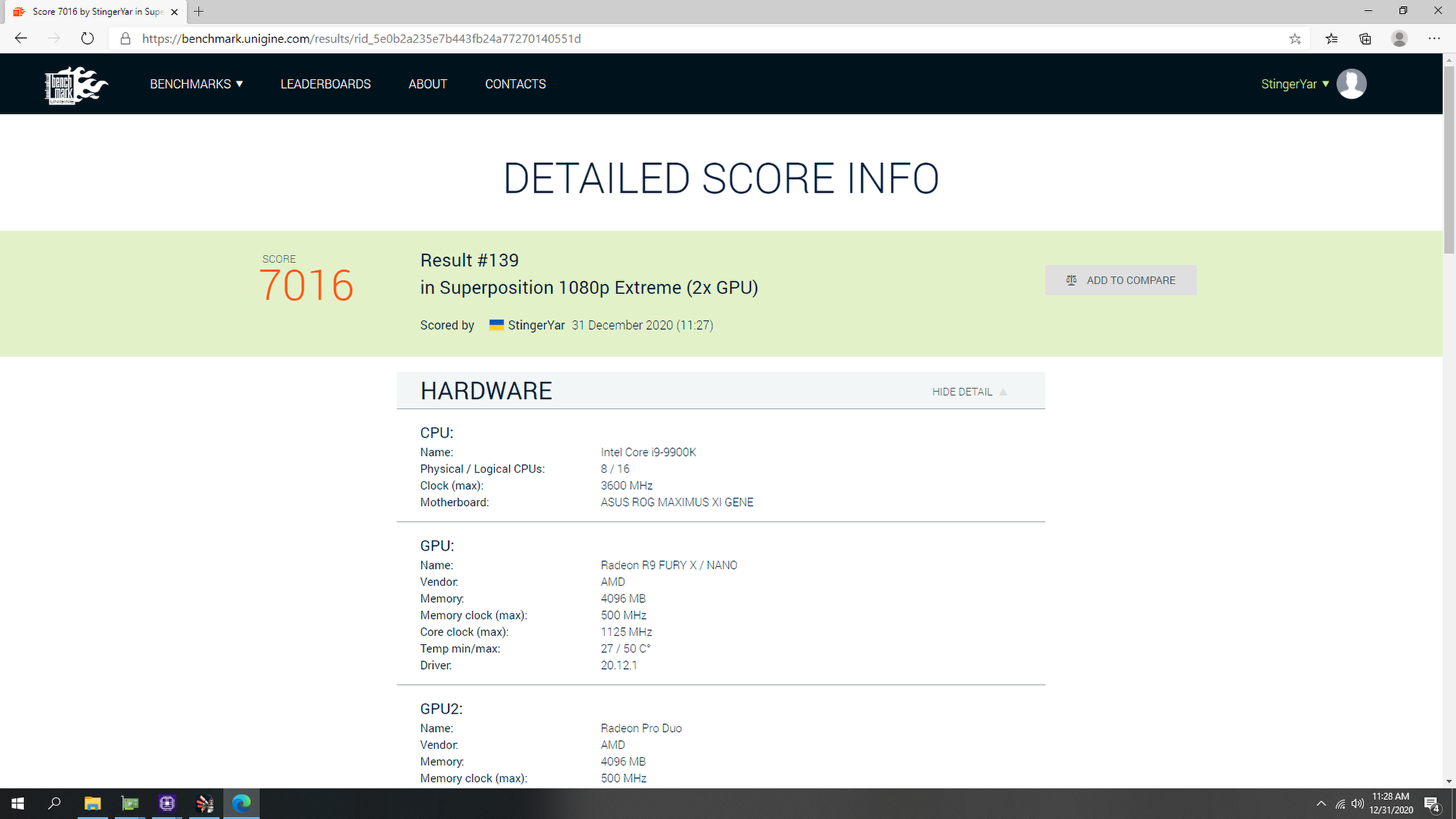
Task: Click the user avatar in site header
Action: [1351, 84]
